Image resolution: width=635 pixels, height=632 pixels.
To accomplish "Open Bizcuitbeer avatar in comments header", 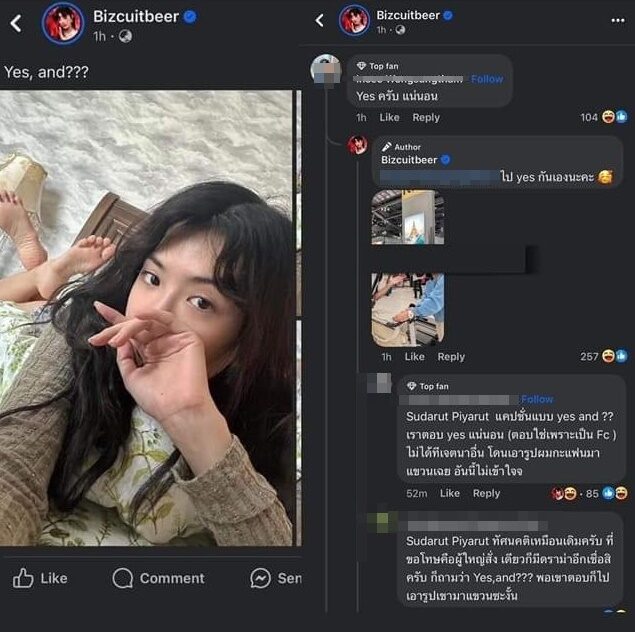I will [x=354, y=20].
